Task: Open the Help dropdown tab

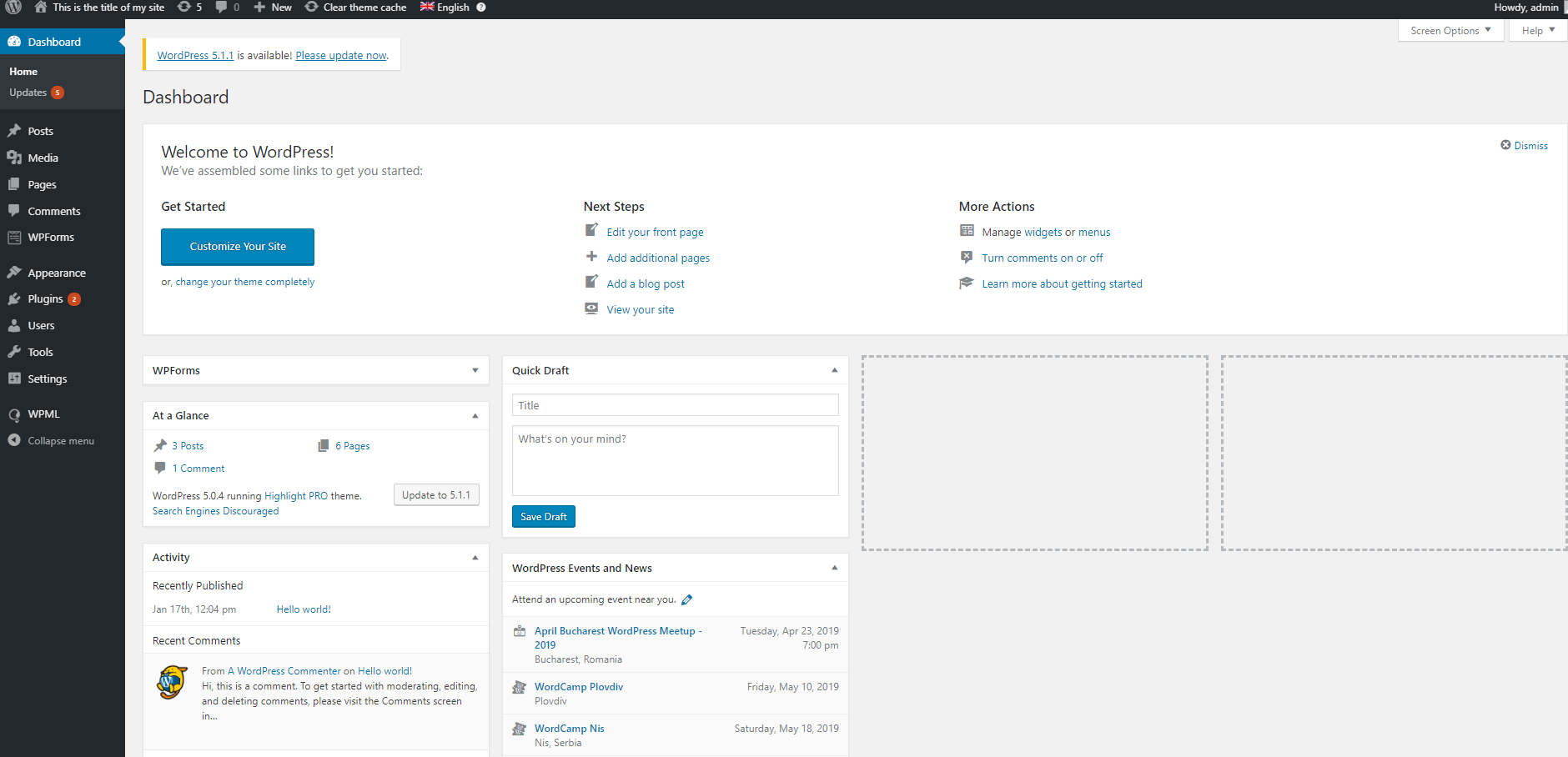Action: (1538, 31)
